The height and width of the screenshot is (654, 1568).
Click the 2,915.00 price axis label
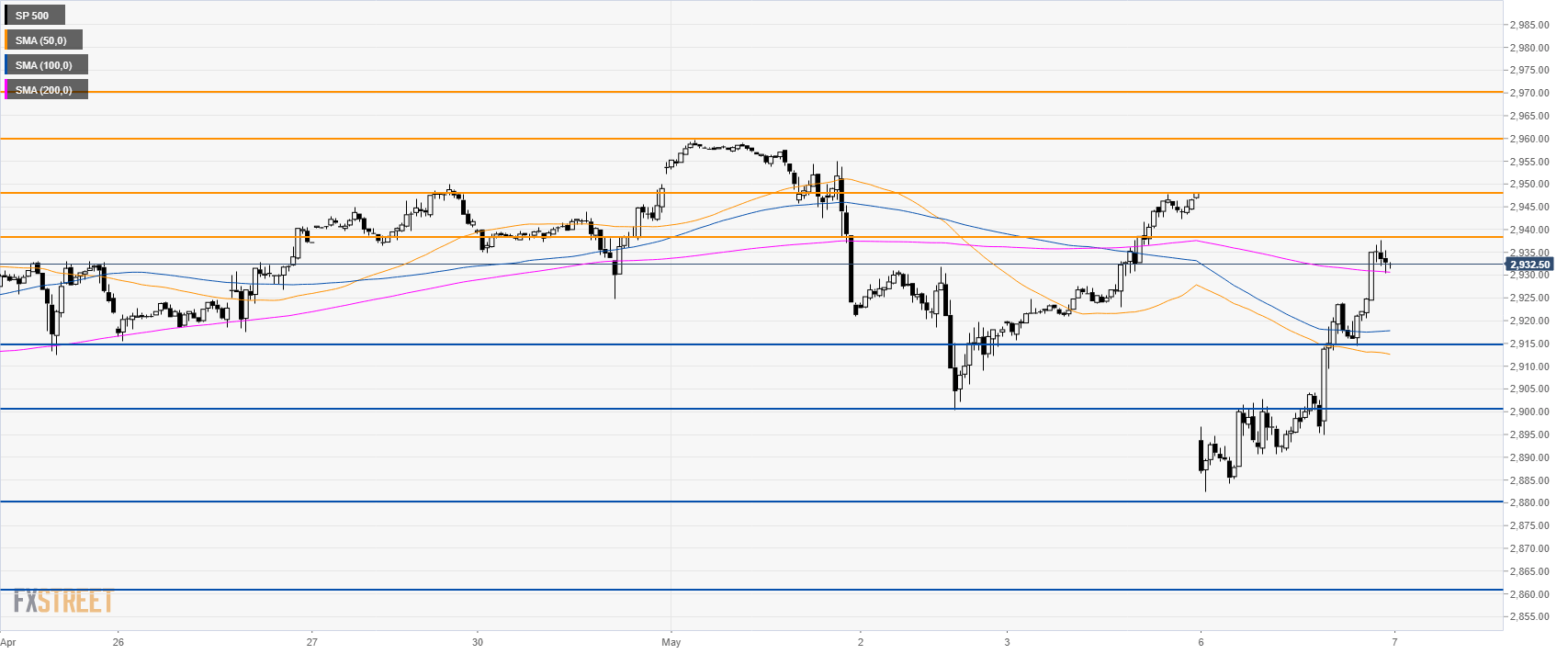(x=1529, y=344)
